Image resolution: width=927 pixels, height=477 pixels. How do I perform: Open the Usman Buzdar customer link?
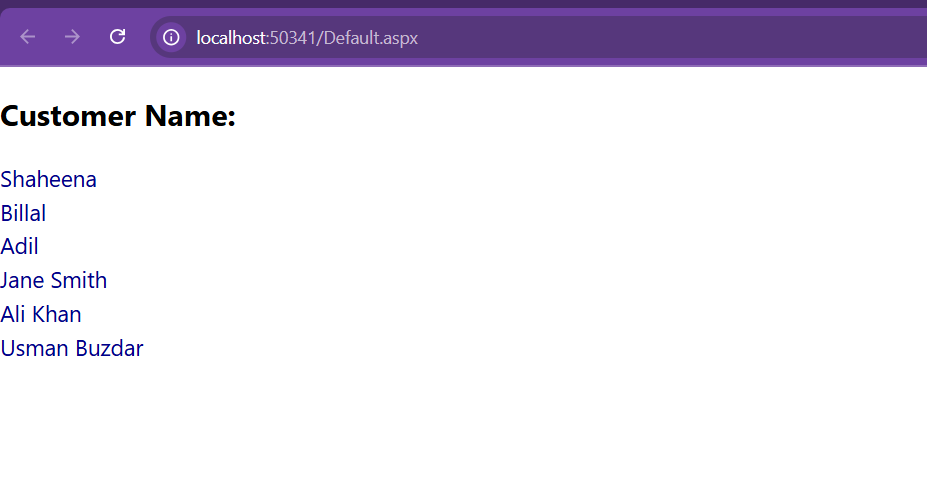tap(72, 348)
